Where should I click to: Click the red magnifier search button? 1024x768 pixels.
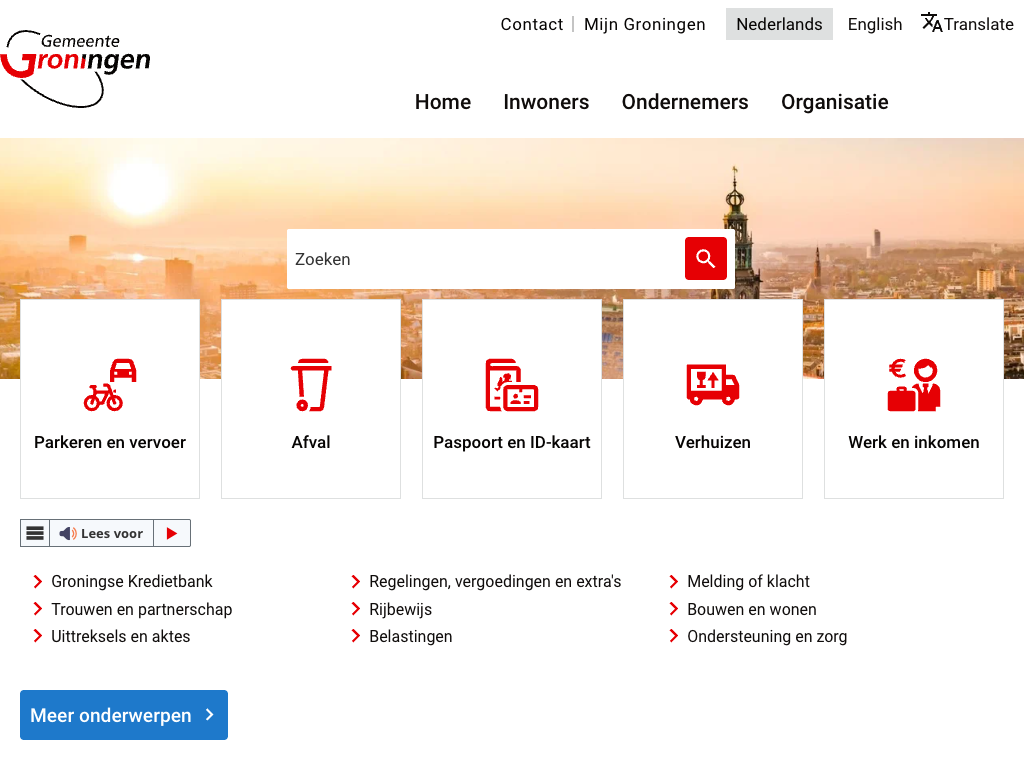[x=705, y=259]
